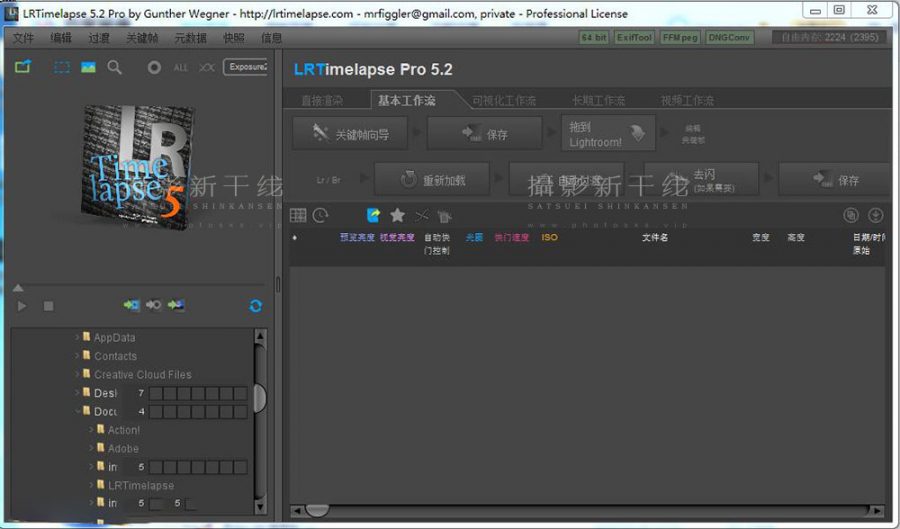This screenshot has width=900, height=529.
Task: Click the folder tree scrollbar up arrow
Action: tap(260, 336)
